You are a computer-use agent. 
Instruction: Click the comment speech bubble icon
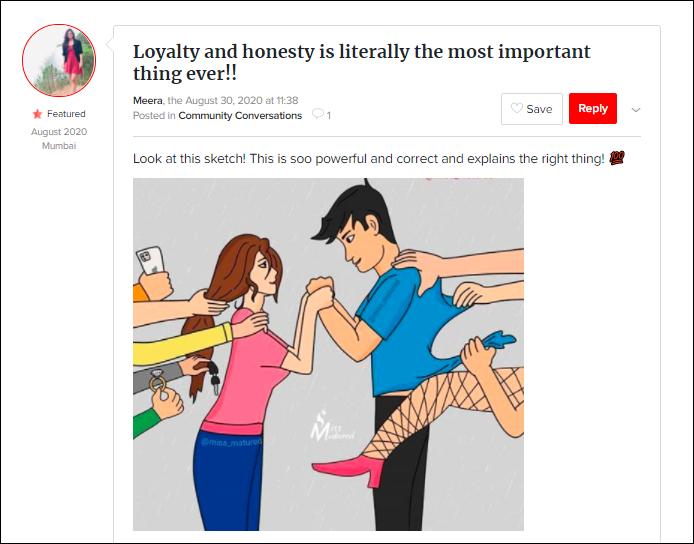[x=318, y=114]
